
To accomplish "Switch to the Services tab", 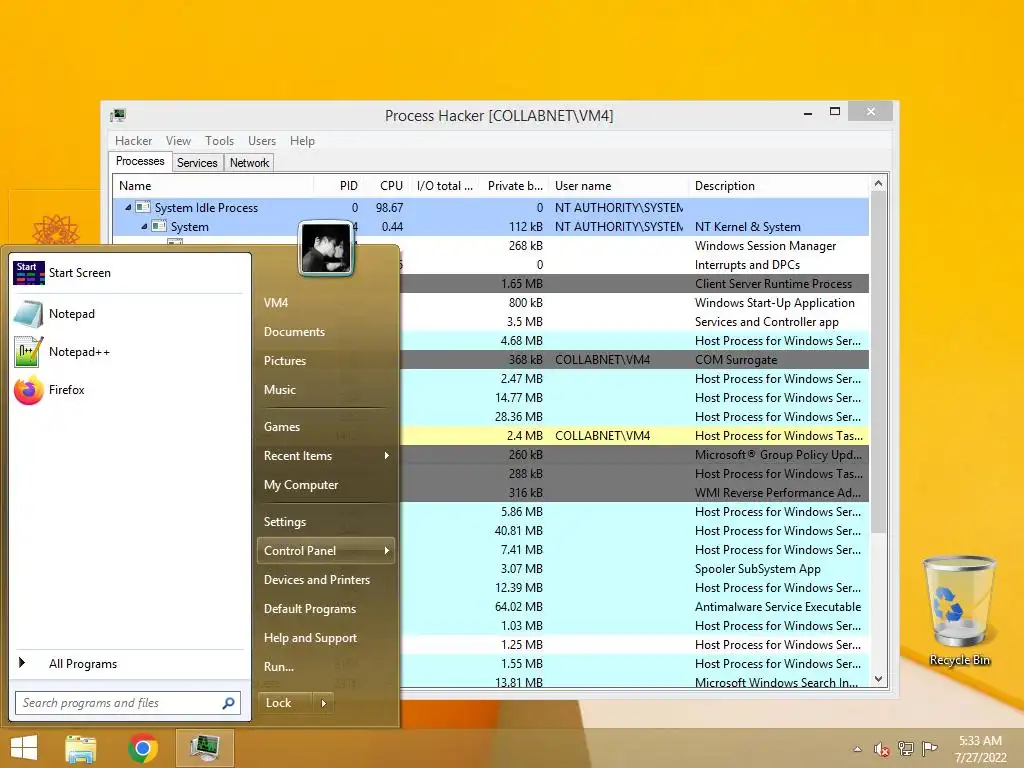I will click(197, 163).
